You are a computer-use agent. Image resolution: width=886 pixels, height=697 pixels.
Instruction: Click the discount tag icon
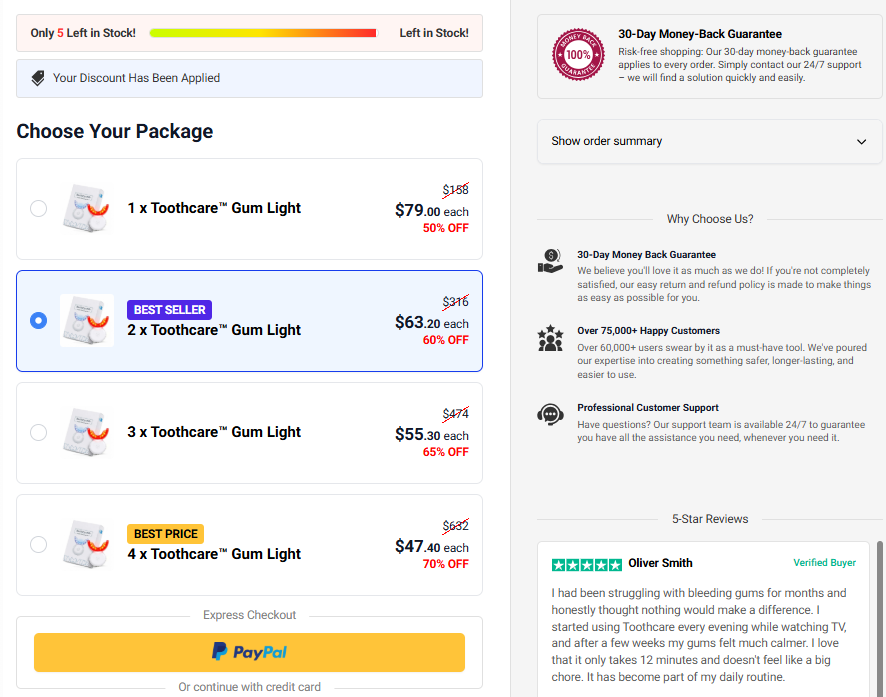pyautogui.click(x=38, y=78)
